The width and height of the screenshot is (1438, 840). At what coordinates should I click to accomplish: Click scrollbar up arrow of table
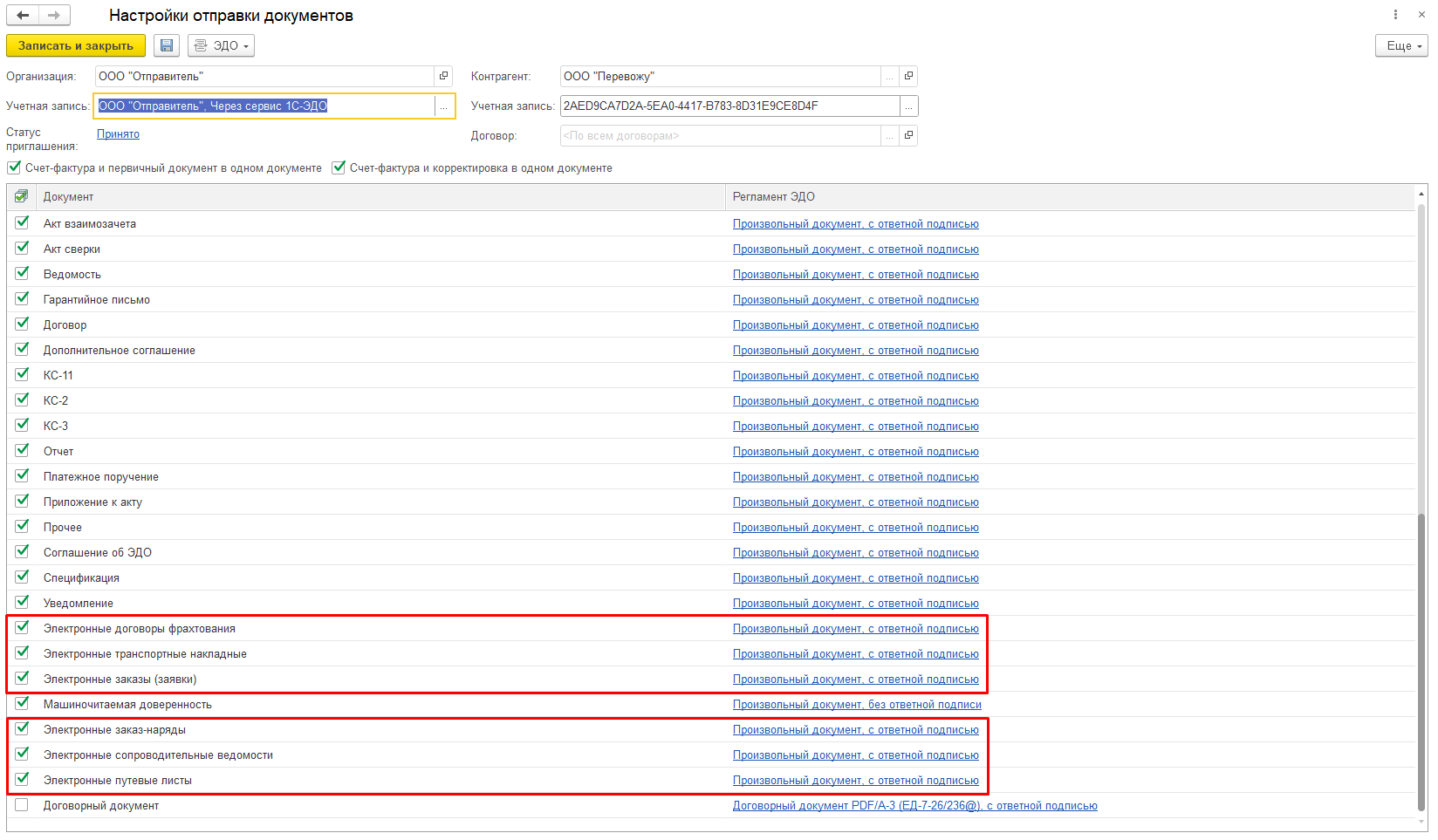(1421, 192)
